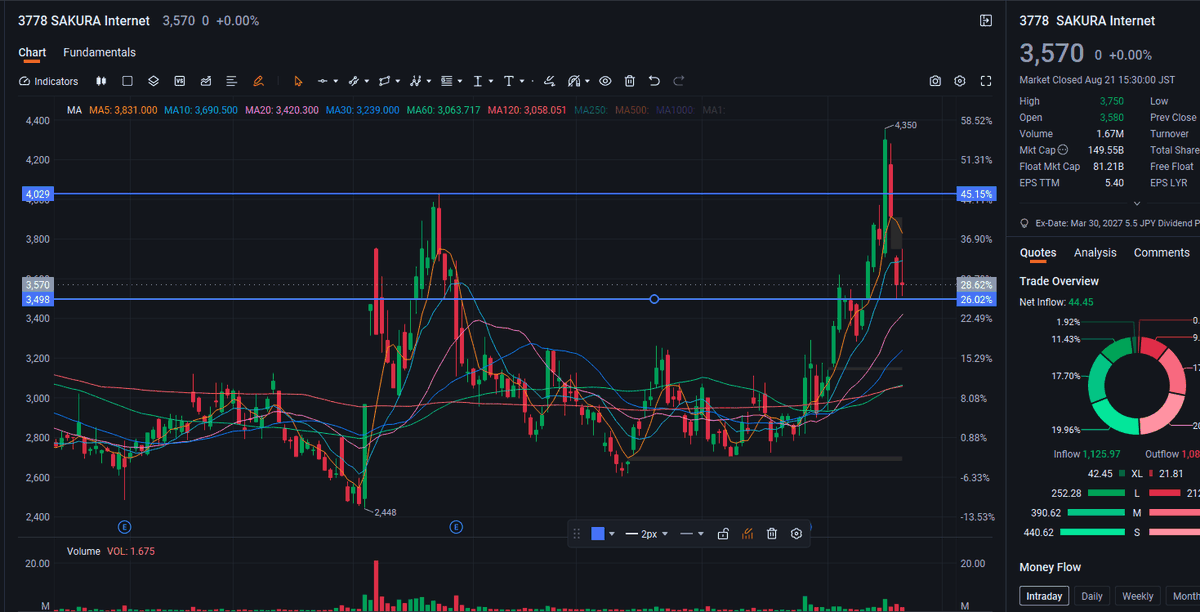Activate the highlighted orange drawing pen icon
The height and width of the screenshot is (612, 1200).
[258, 81]
